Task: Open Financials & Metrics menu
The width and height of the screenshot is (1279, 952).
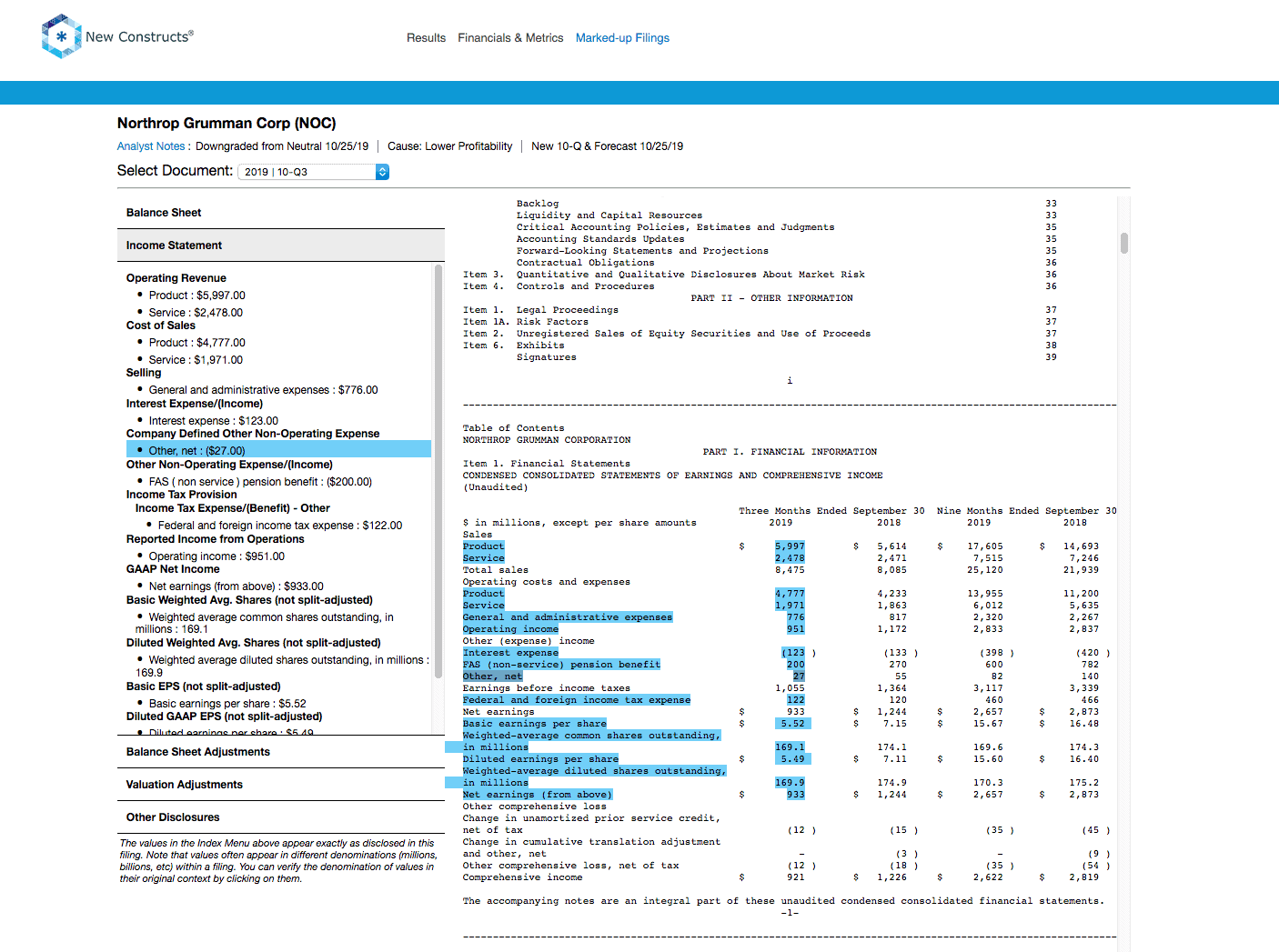Action: (x=510, y=38)
